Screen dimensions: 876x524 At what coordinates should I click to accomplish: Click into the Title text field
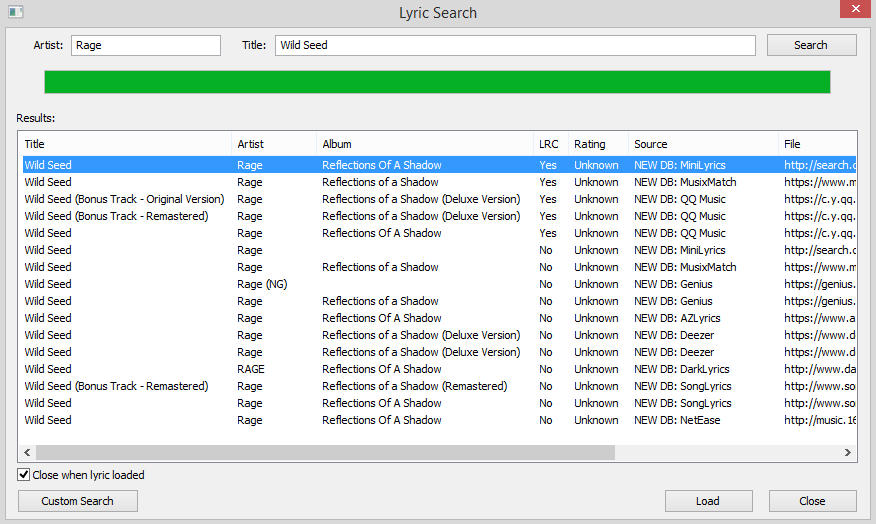pos(515,45)
